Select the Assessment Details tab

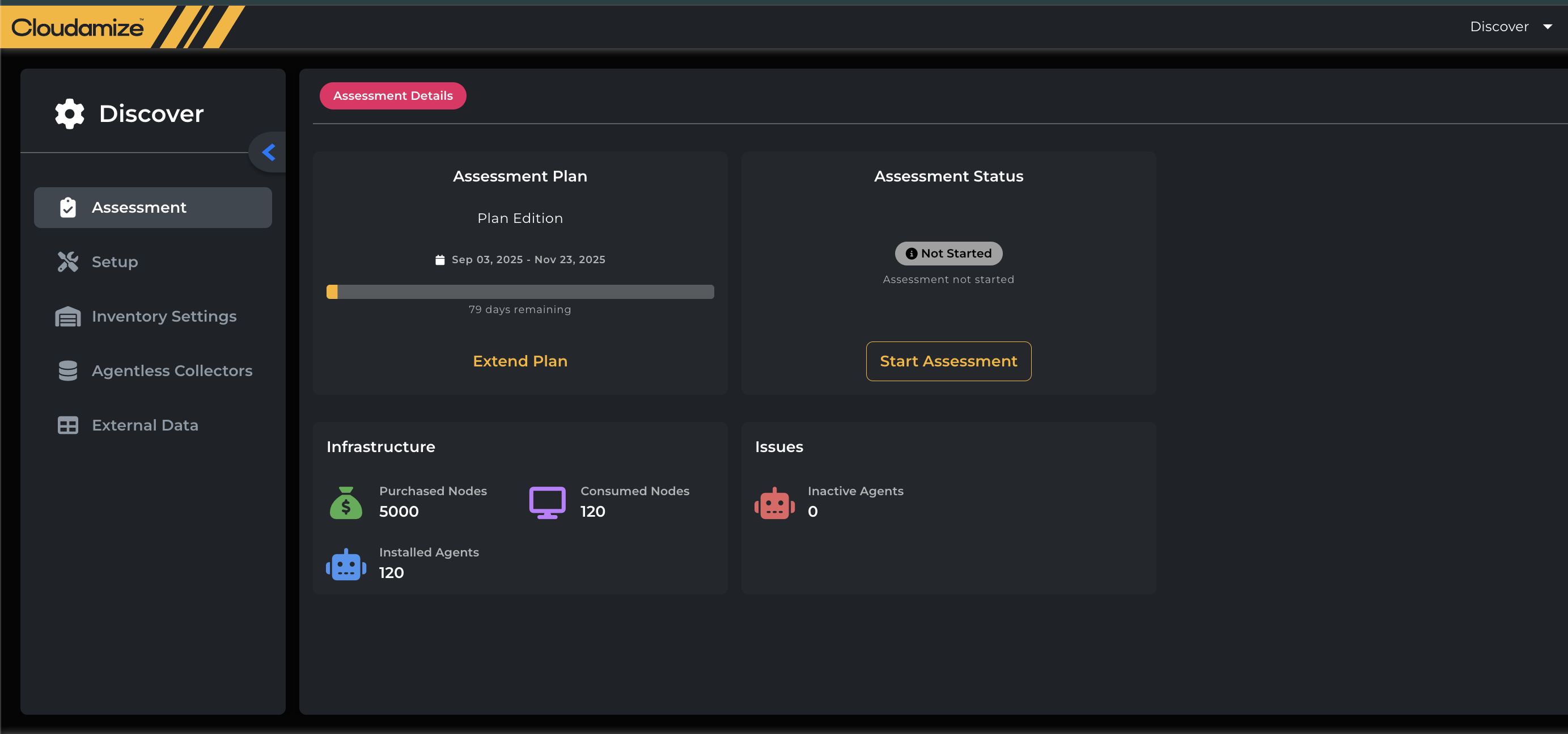click(x=393, y=96)
